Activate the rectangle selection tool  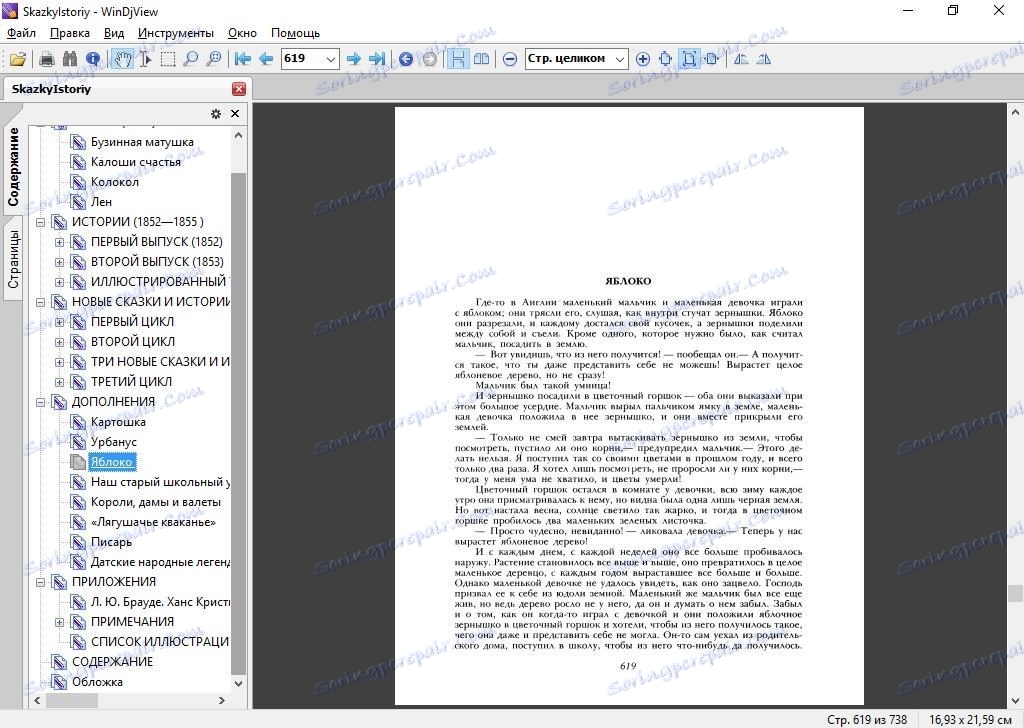coord(168,59)
